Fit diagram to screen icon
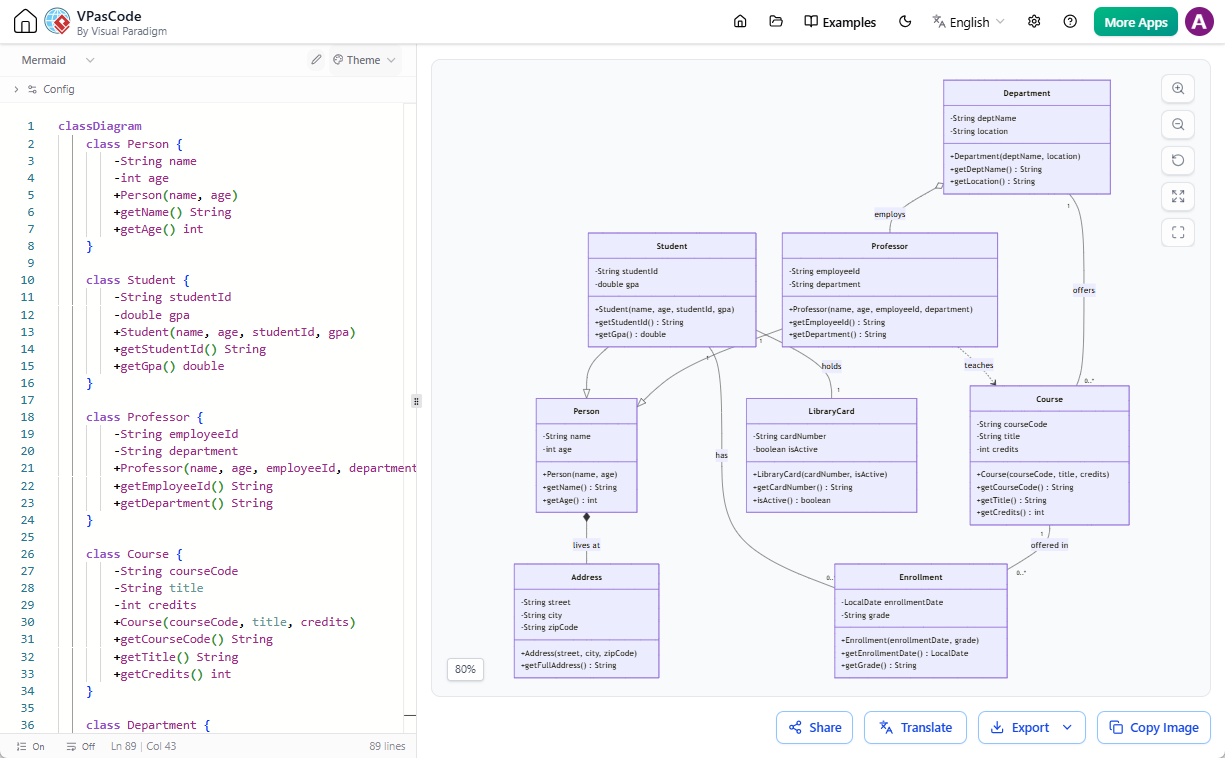The image size is (1225, 758). (1178, 197)
